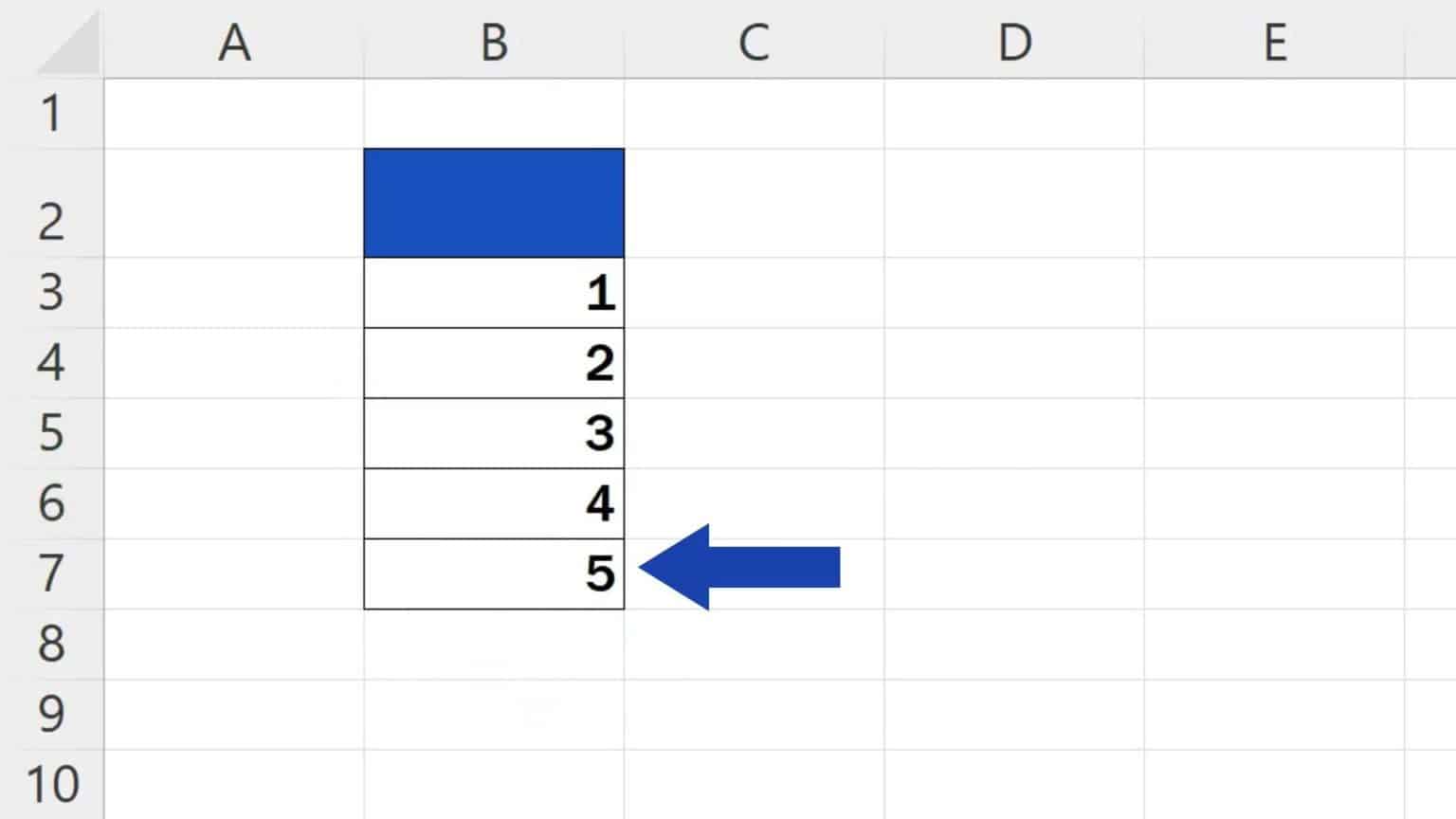Click the blue filled cell B2
1456x819 pixels.
(494, 203)
